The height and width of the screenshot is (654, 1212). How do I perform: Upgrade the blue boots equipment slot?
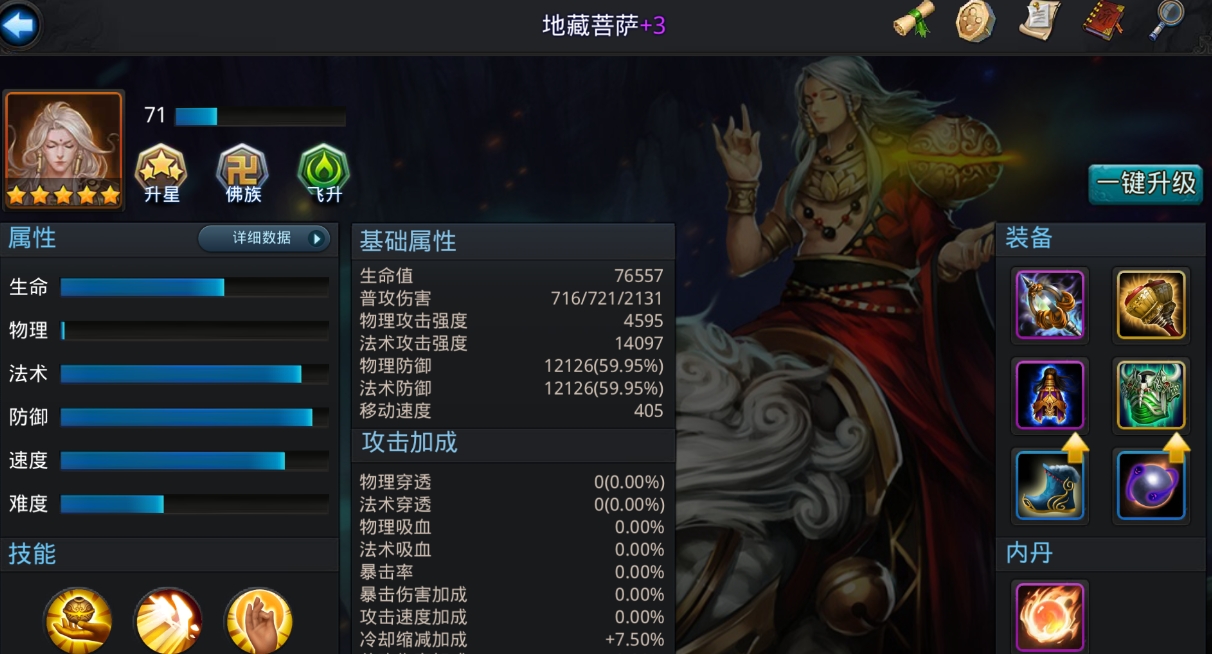(1050, 485)
